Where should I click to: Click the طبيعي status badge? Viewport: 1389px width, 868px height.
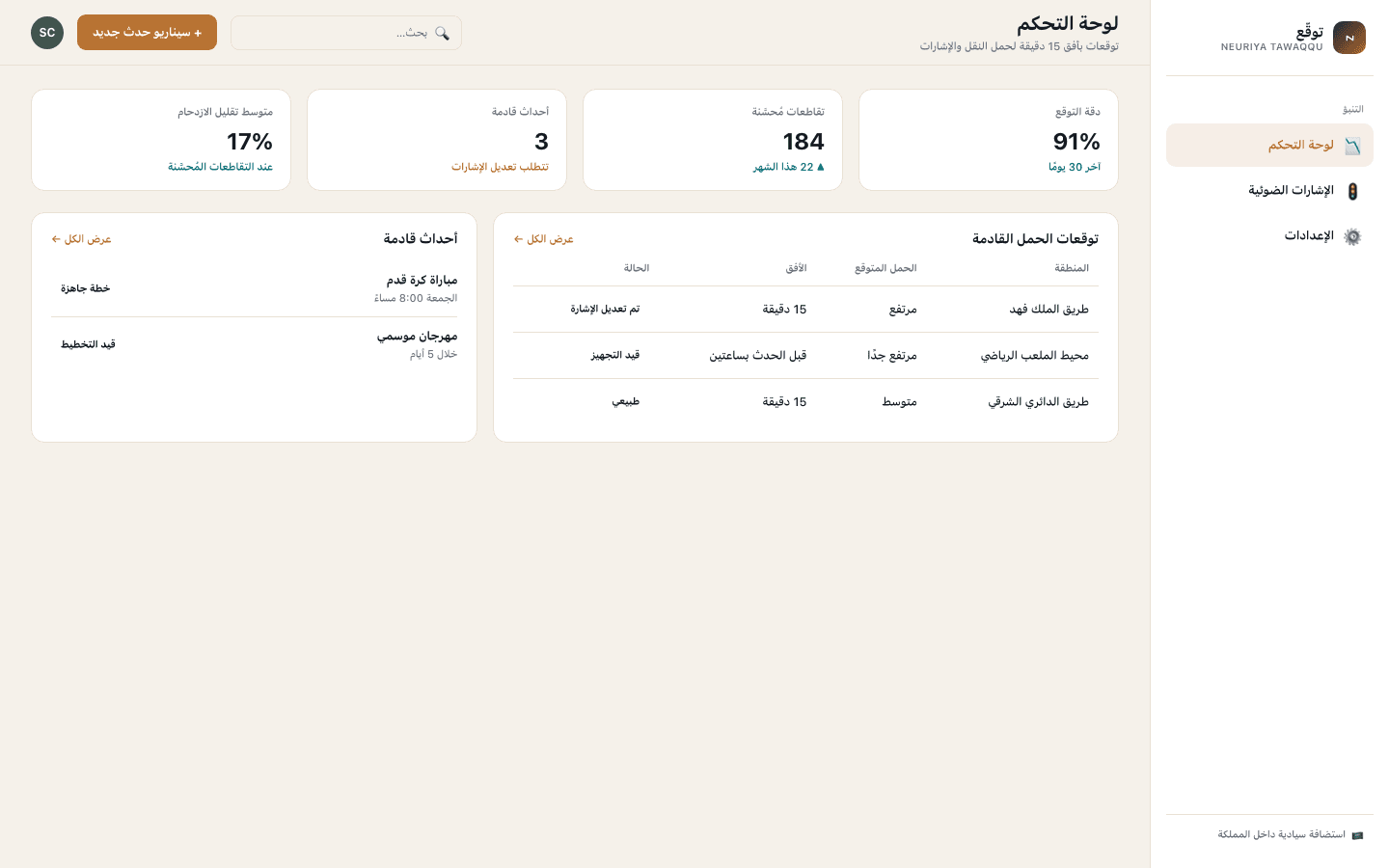point(626,402)
